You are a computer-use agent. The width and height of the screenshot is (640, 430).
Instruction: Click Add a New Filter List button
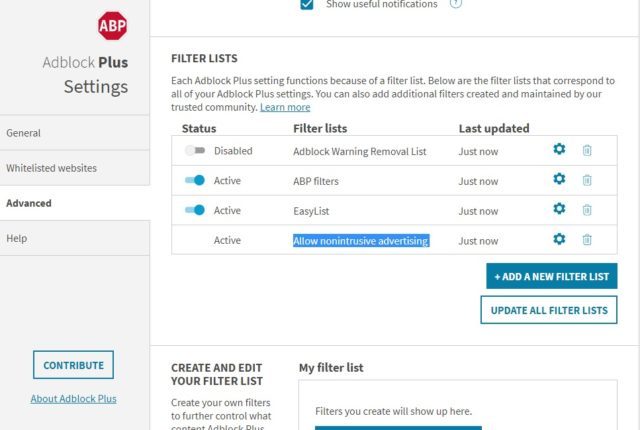click(551, 276)
